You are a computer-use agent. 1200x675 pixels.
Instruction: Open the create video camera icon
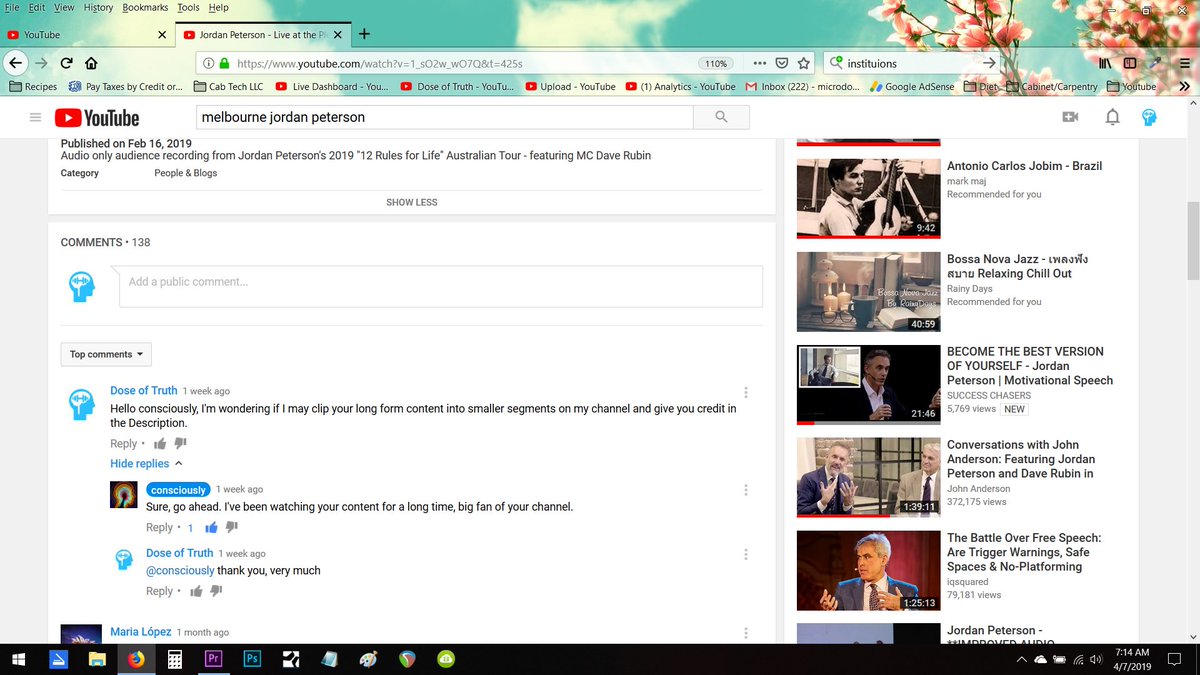click(x=1070, y=117)
